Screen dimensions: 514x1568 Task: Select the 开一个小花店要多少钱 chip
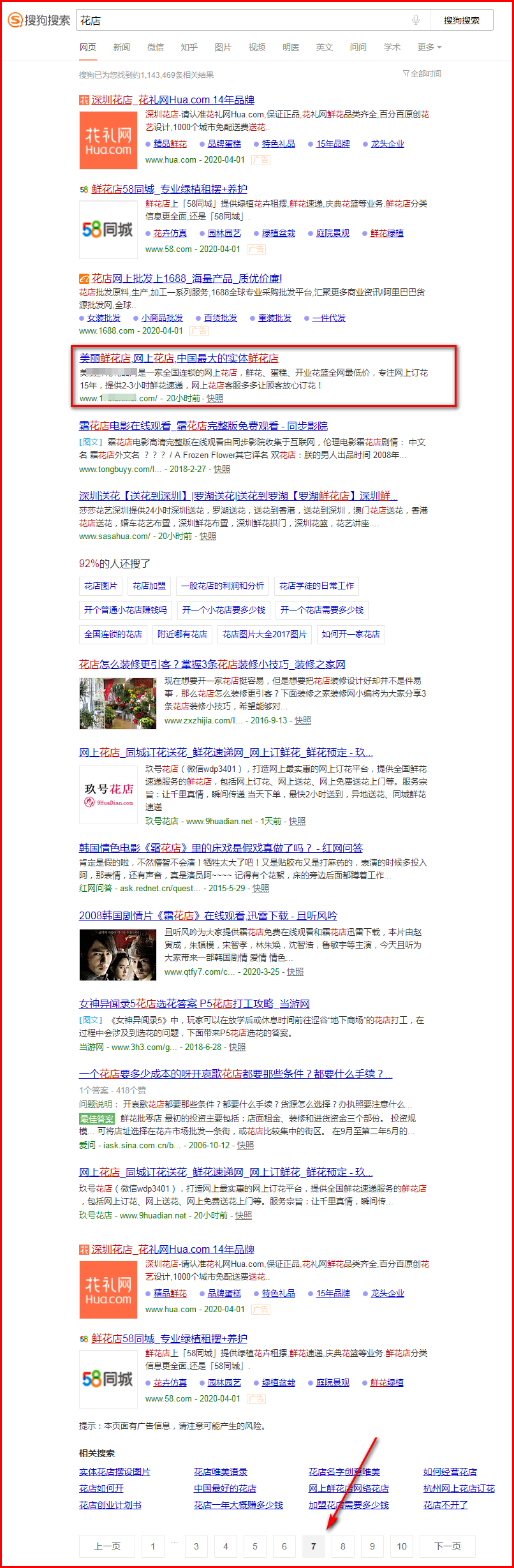point(224,610)
